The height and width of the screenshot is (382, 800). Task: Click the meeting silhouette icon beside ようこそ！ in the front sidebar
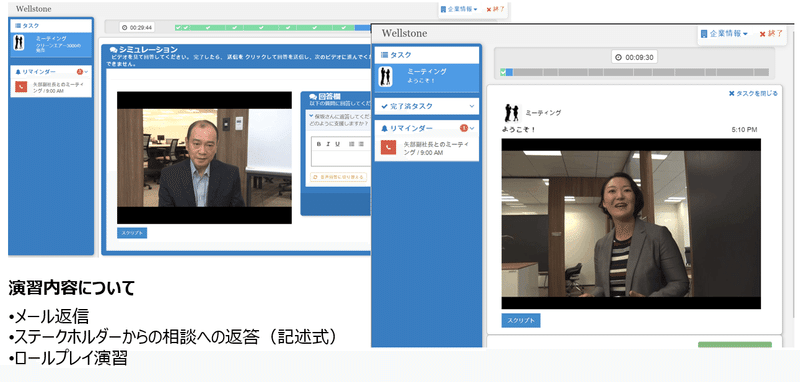[385, 77]
